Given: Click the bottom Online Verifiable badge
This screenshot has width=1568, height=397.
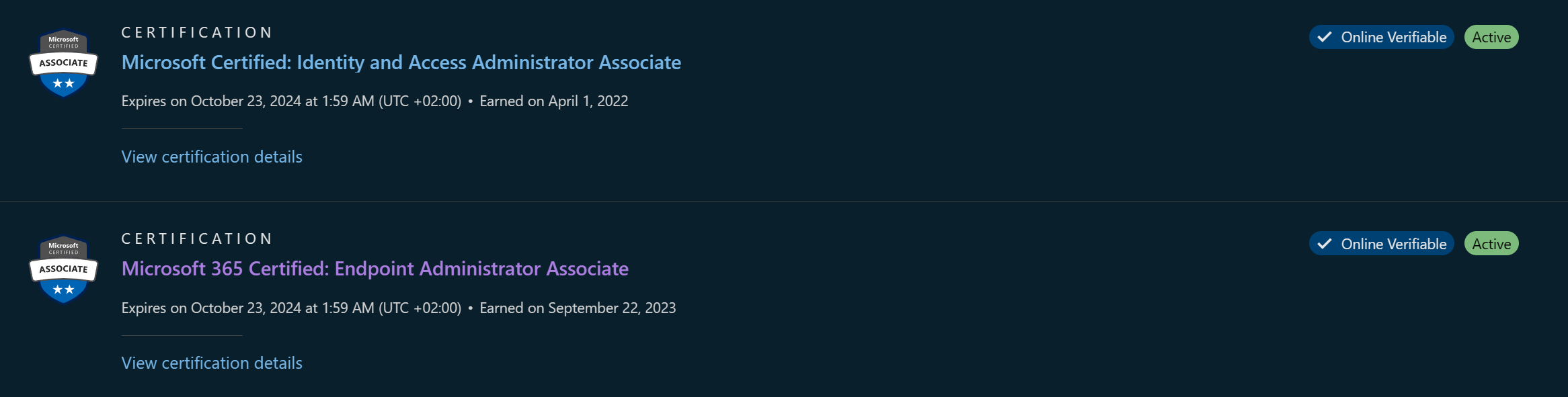Looking at the screenshot, I should [x=1381, y=243].
